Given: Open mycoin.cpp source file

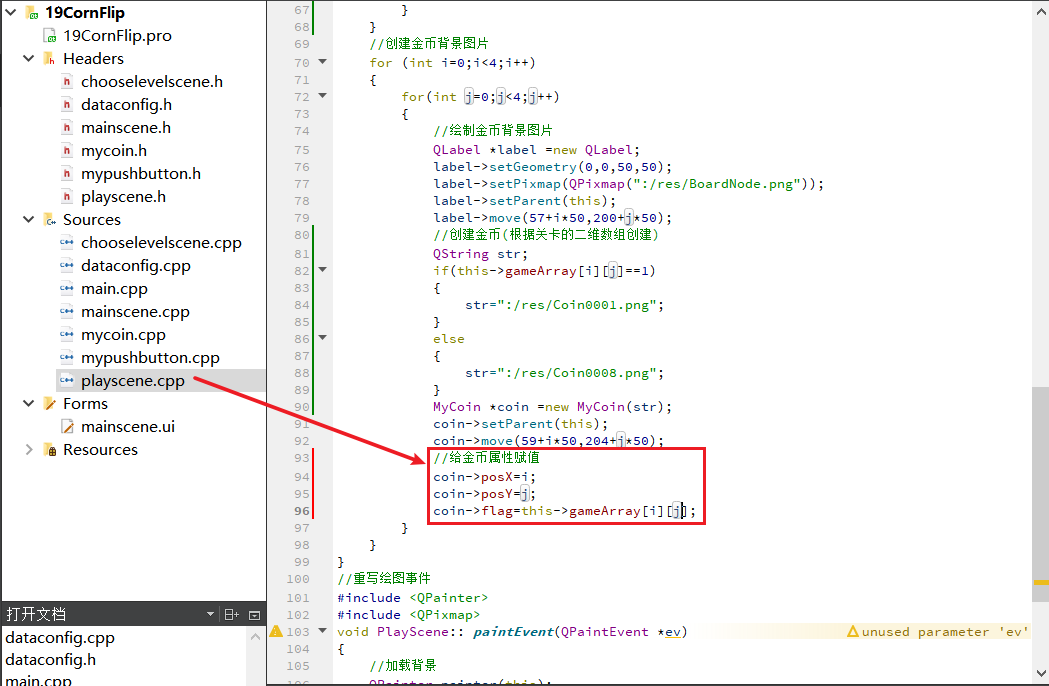Looking at the screenshot, I should coord(123,335).
